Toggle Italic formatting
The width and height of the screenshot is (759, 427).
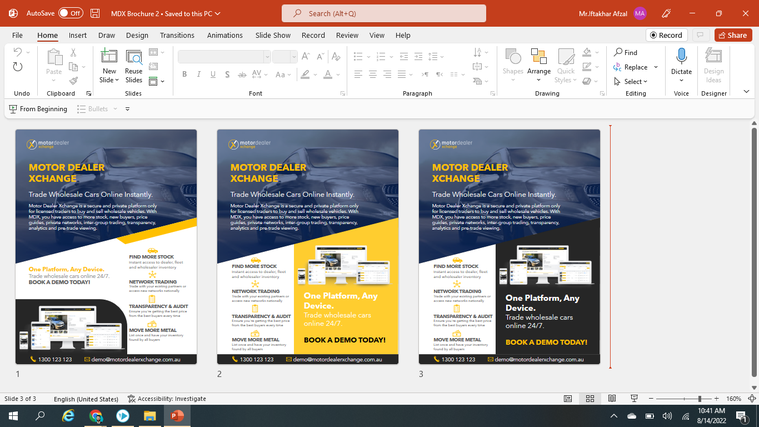199,74
